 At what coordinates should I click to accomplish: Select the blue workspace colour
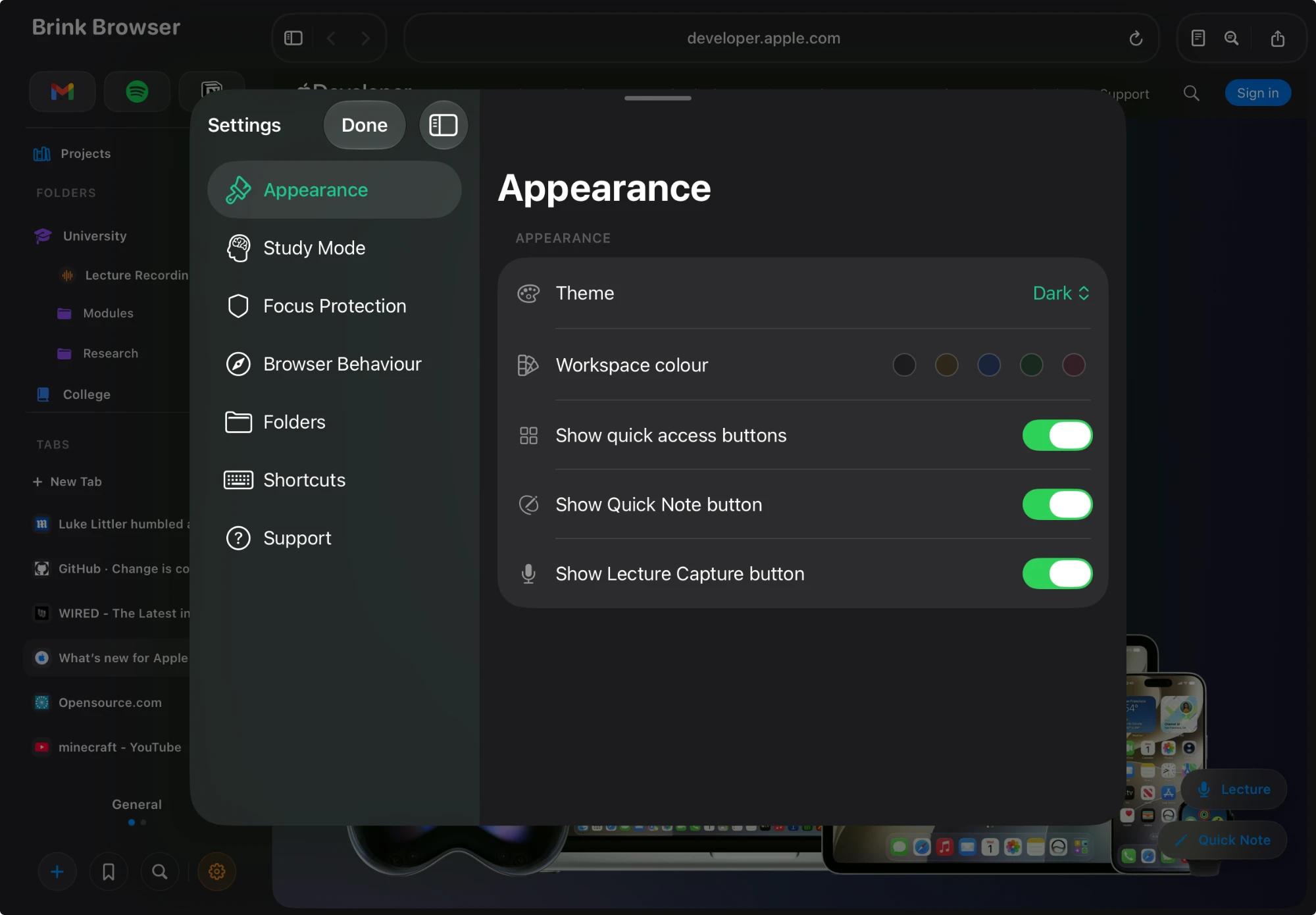click(989, 365)
